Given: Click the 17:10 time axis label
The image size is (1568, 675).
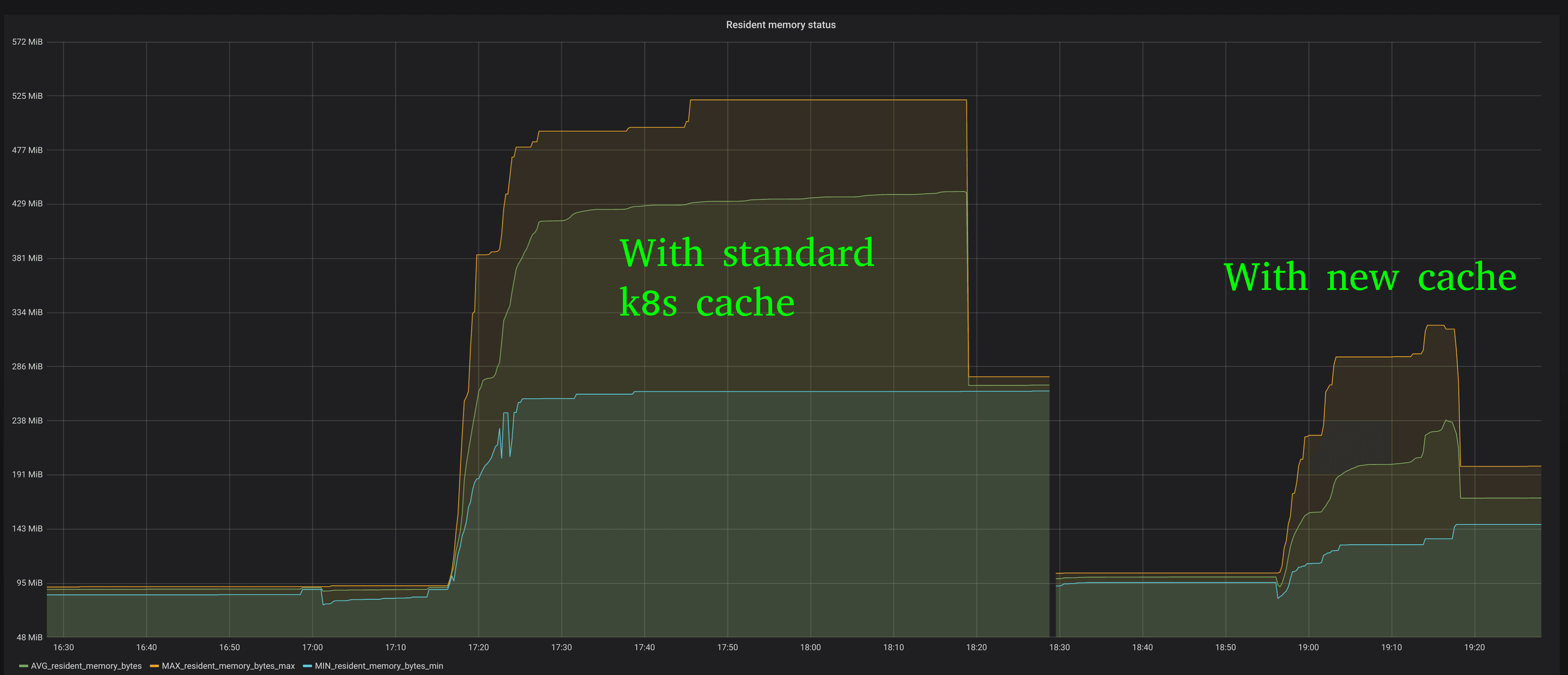Looking at the screenshot, I should [396, 648].
